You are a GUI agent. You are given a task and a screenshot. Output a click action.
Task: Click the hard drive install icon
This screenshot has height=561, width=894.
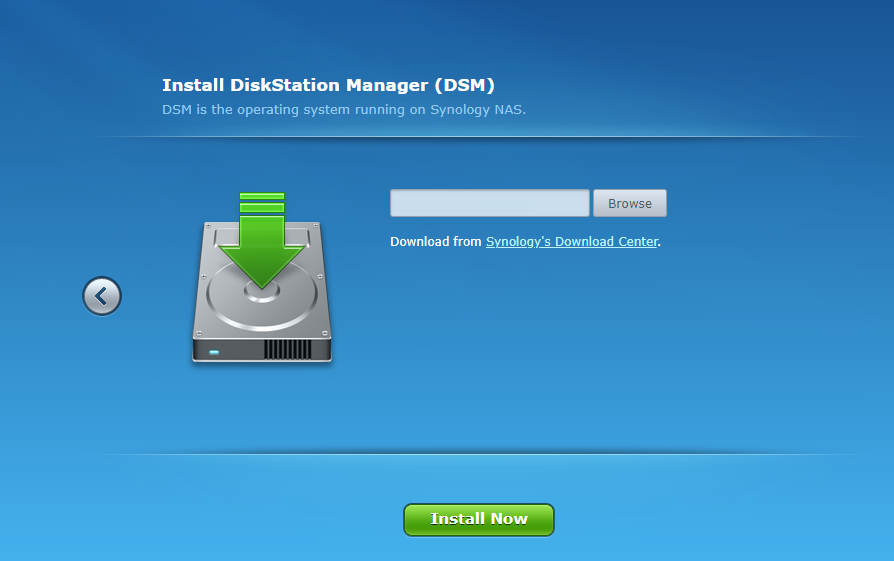point(262,278)
